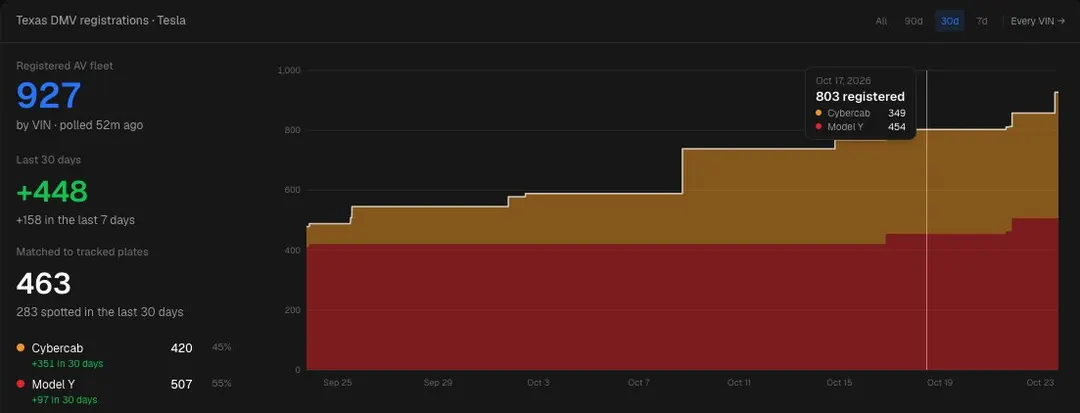The width and height of the screenshot is (1080, 413).
Task: Click the 1,000 y-axis label
Action: 288,70
